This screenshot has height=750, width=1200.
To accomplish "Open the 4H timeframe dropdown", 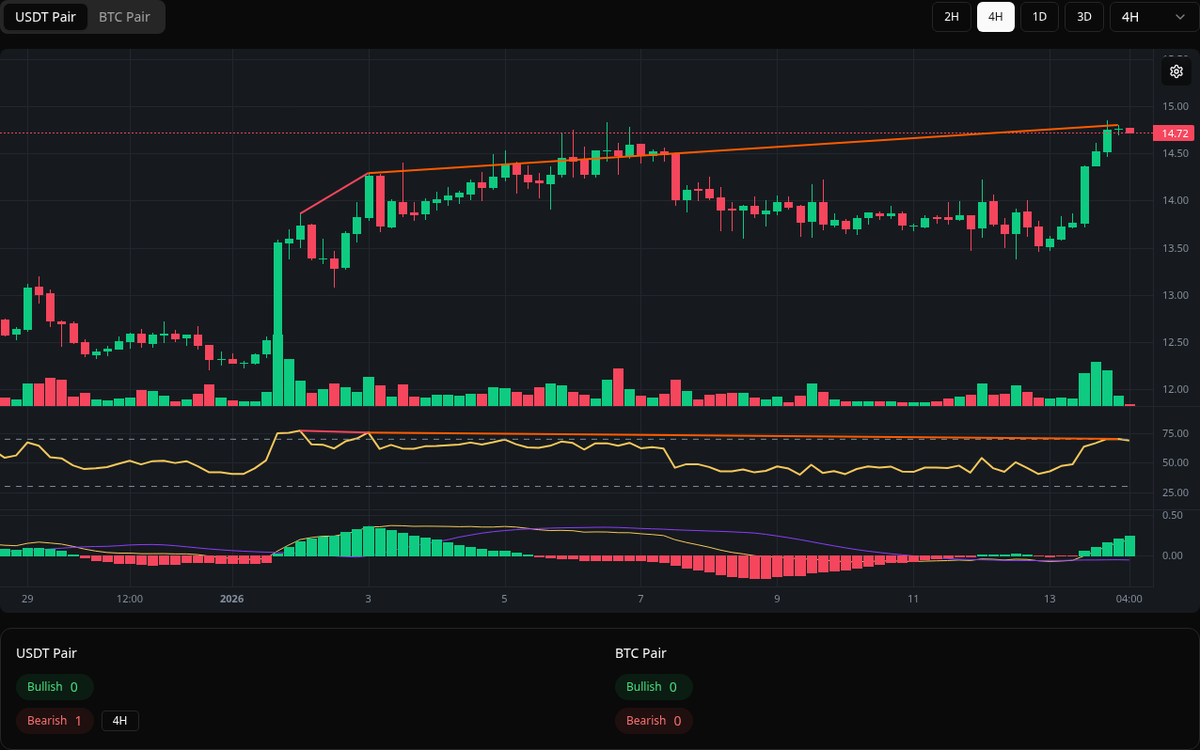I will coord(1150,16).
